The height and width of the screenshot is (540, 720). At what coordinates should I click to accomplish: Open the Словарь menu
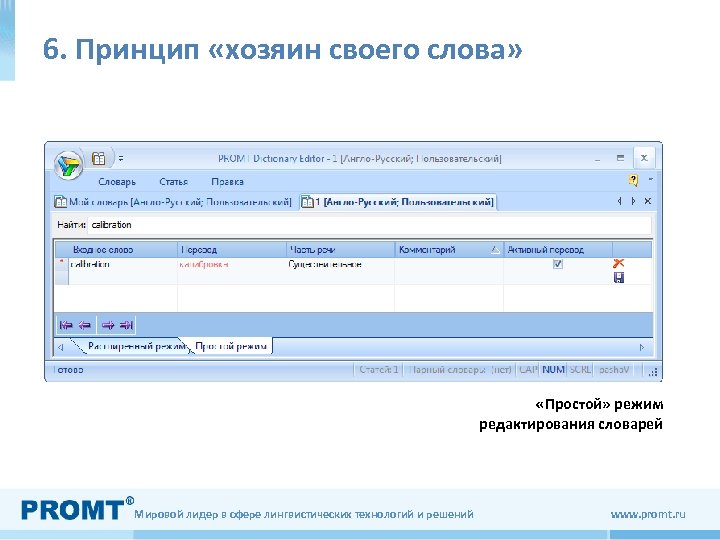pyautogui.click(x=117, y=182)
